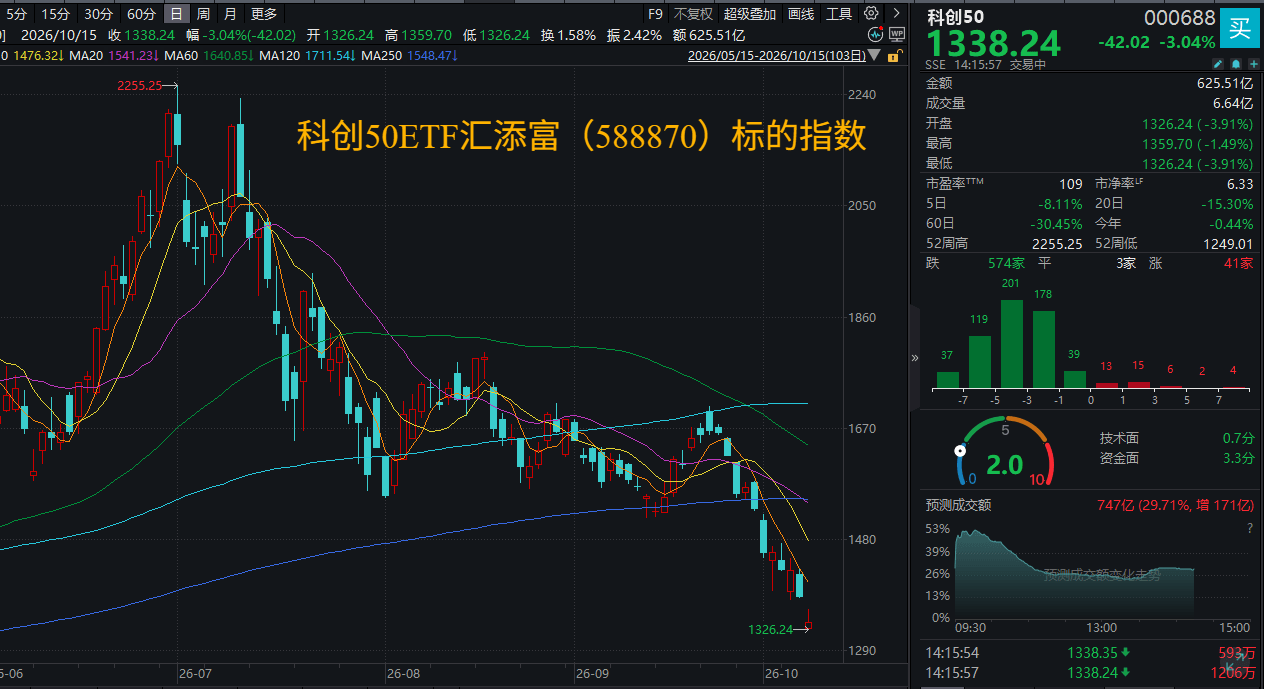Open the heartbeat monitor icon with the red dot
The image size is (1264, 689).
click(x=876, y=33)
